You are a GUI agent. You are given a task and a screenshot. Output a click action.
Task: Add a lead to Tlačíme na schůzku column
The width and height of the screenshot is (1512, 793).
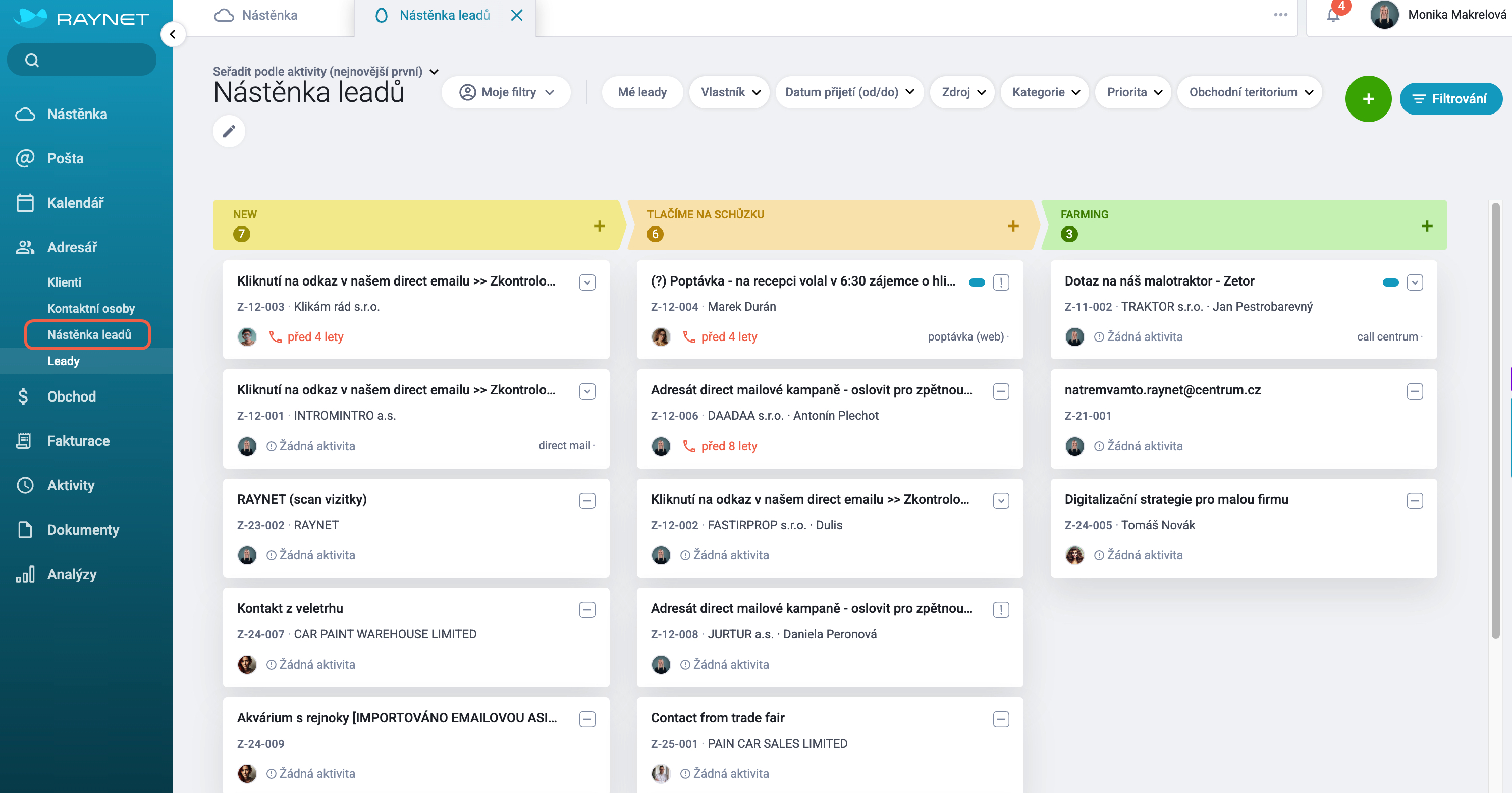[1013, 226]
